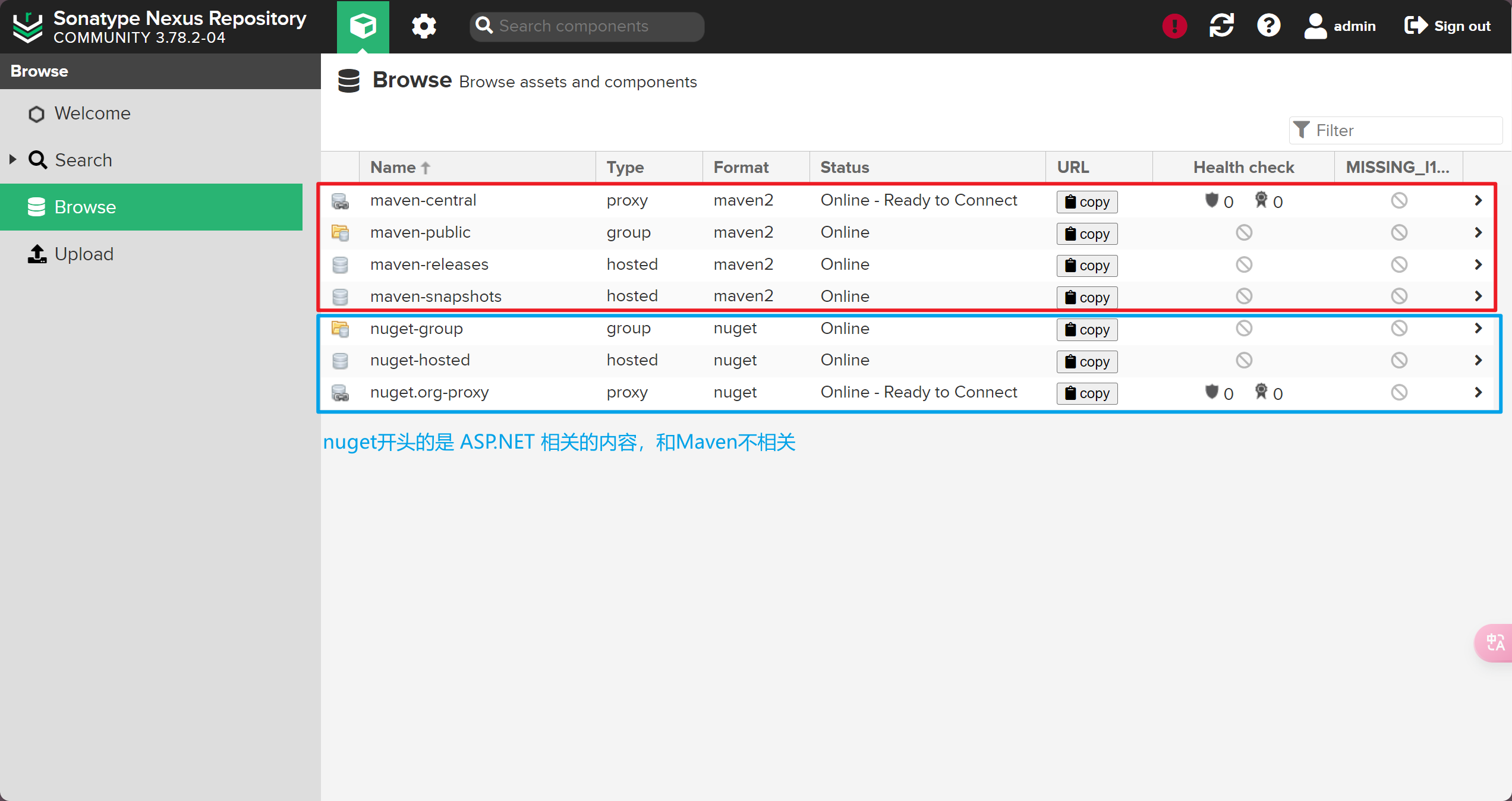Open server administration gear icon

tap(424, 26)
